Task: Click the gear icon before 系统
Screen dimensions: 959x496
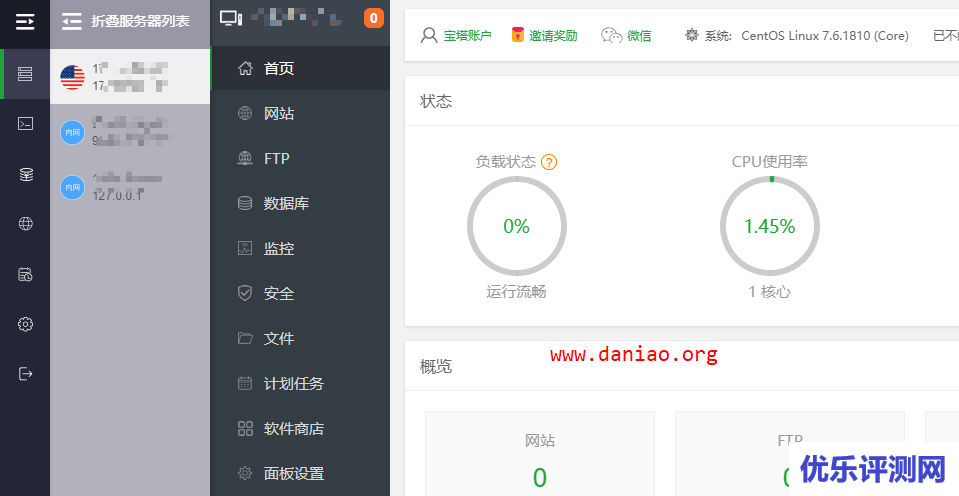Action: 692,35
